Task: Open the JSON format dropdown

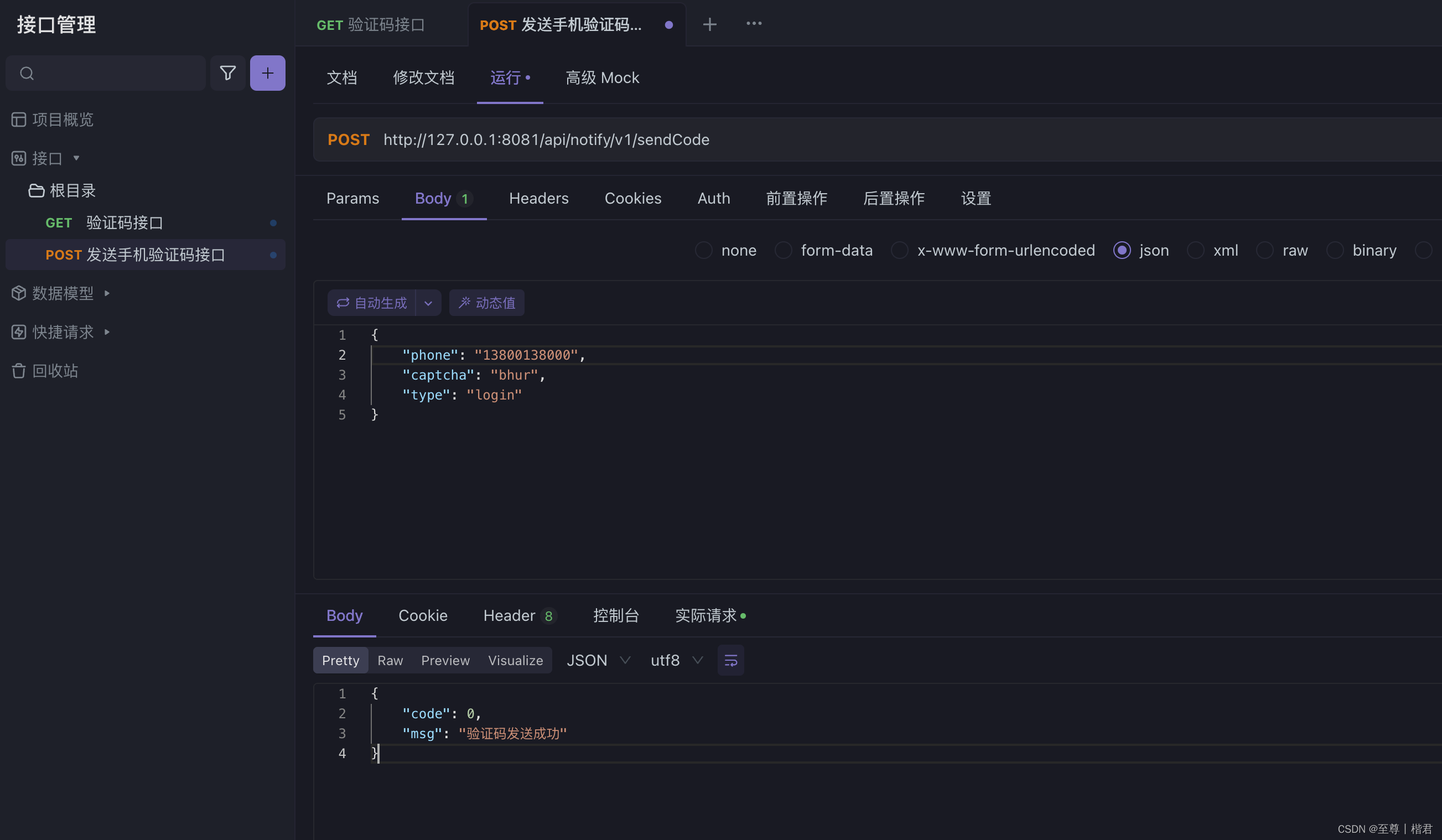Action: pyautogui.click(x=599, y=660)
